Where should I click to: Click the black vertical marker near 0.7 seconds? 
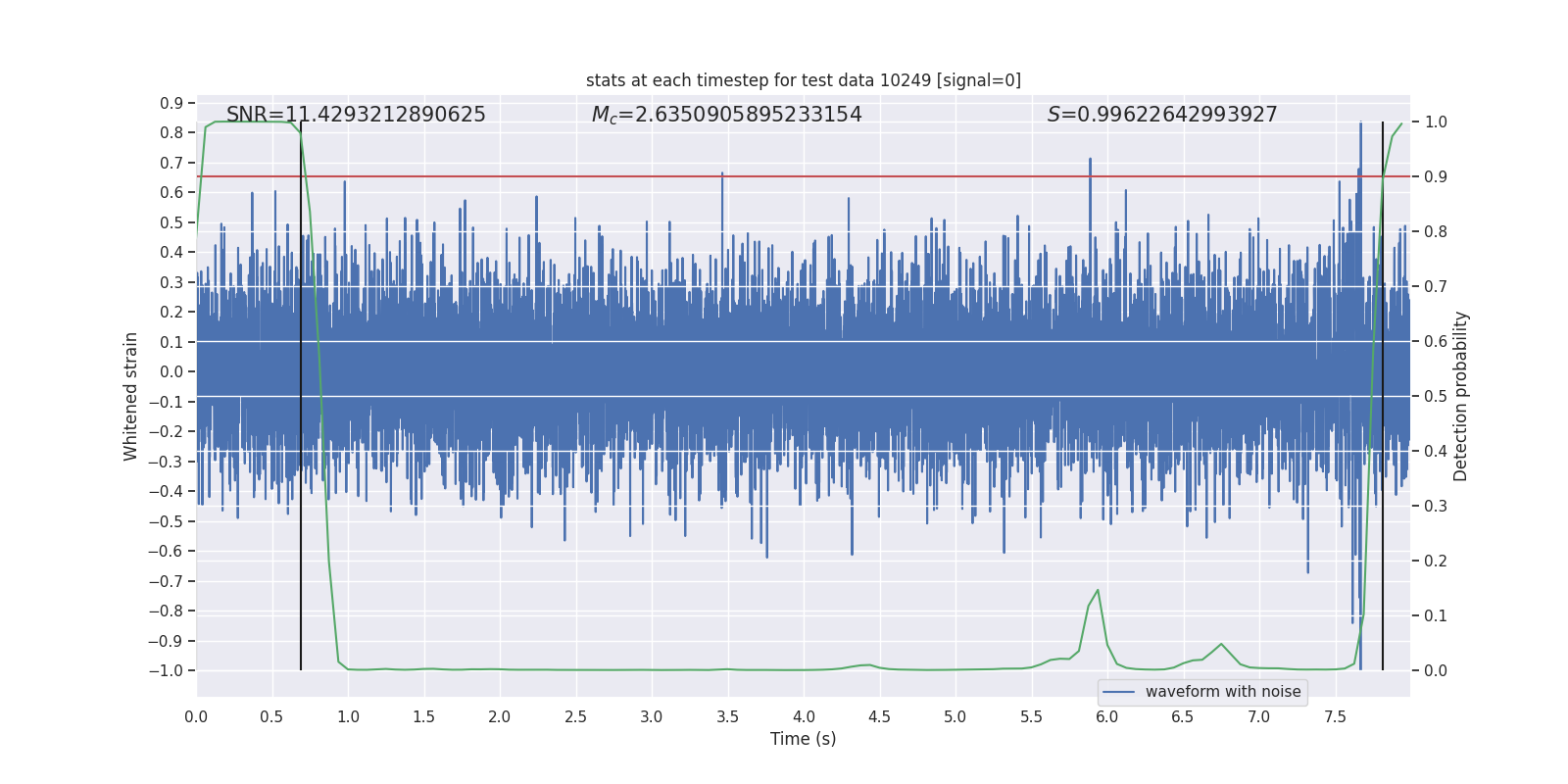pos(301,588)
